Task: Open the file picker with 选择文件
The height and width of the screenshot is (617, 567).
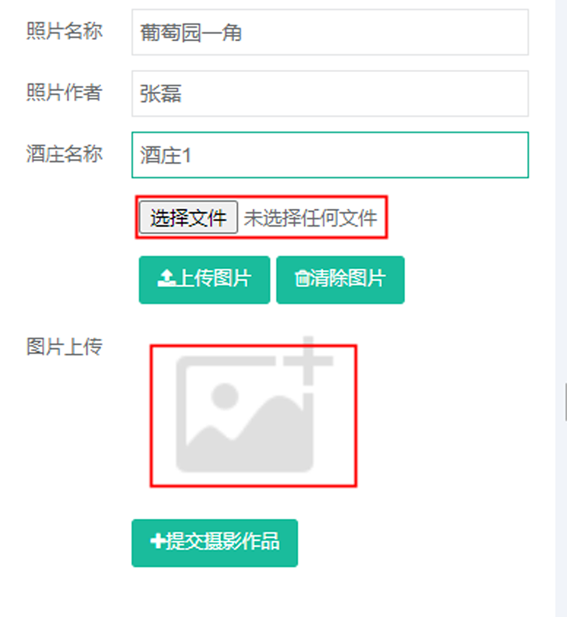Action: click(188, 217)
